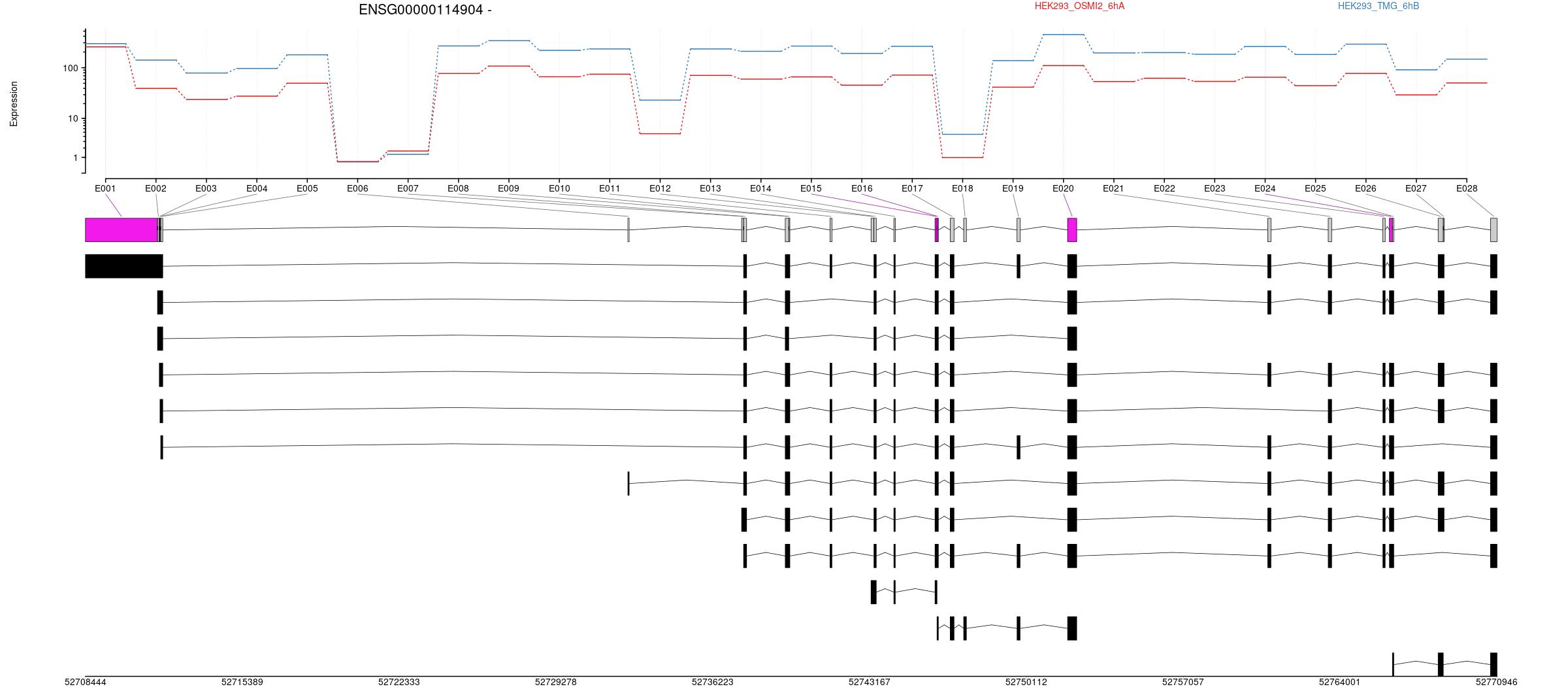
Task: Click genomic coordinate 52757057
Action: click(x=1183, y=683)
